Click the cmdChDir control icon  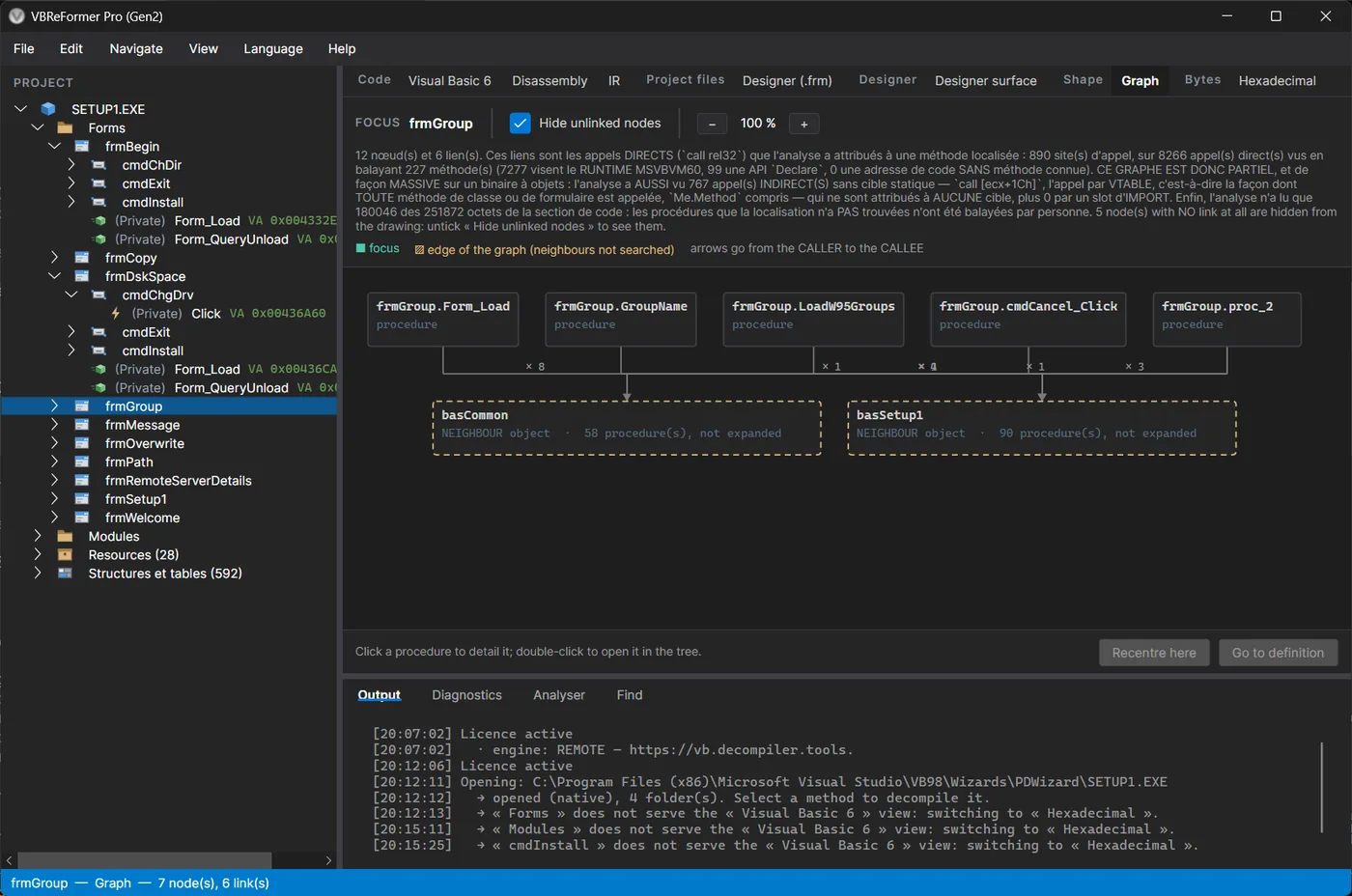tap(99, 165)
